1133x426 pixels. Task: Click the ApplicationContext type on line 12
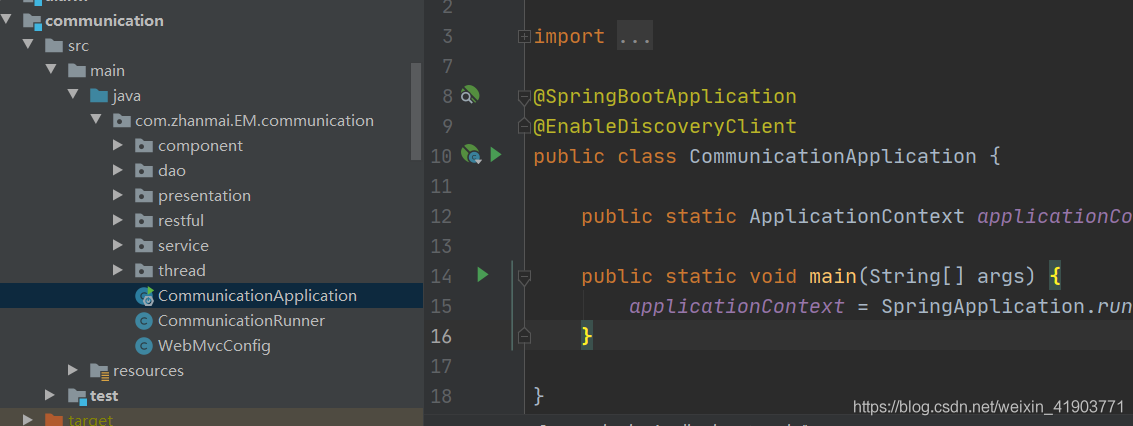click(x=857, y=216)
